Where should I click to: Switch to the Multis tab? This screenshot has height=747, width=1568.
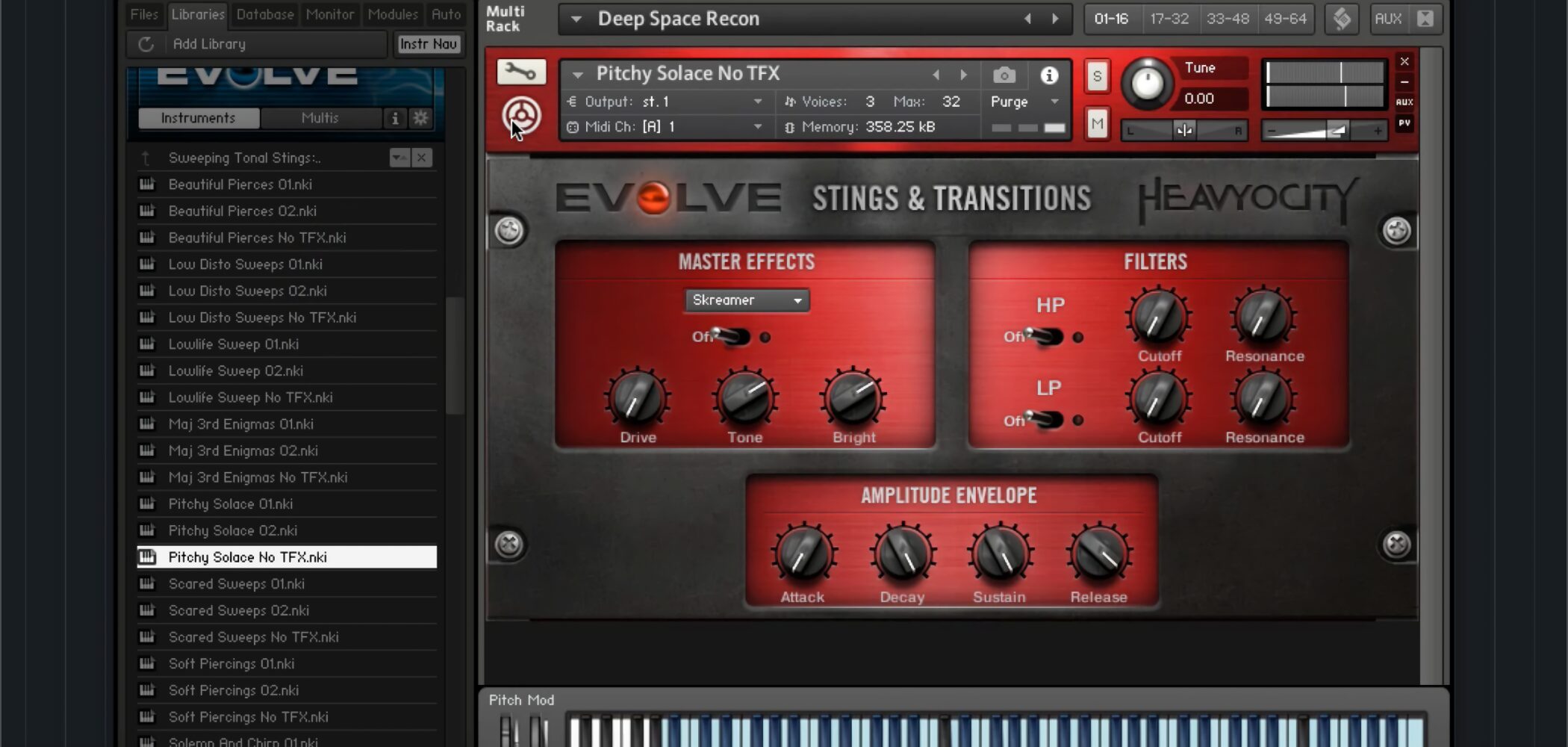[320, 118]
